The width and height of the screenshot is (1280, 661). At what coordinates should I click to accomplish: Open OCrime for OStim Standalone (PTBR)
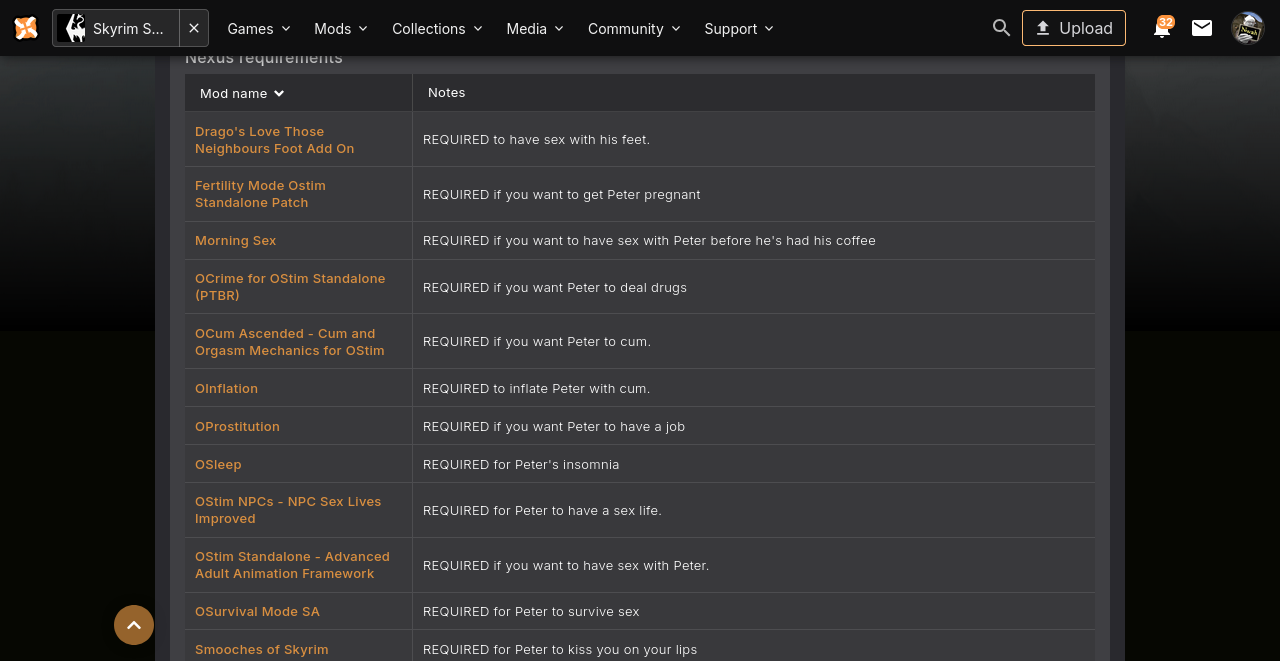coord(290,287)
